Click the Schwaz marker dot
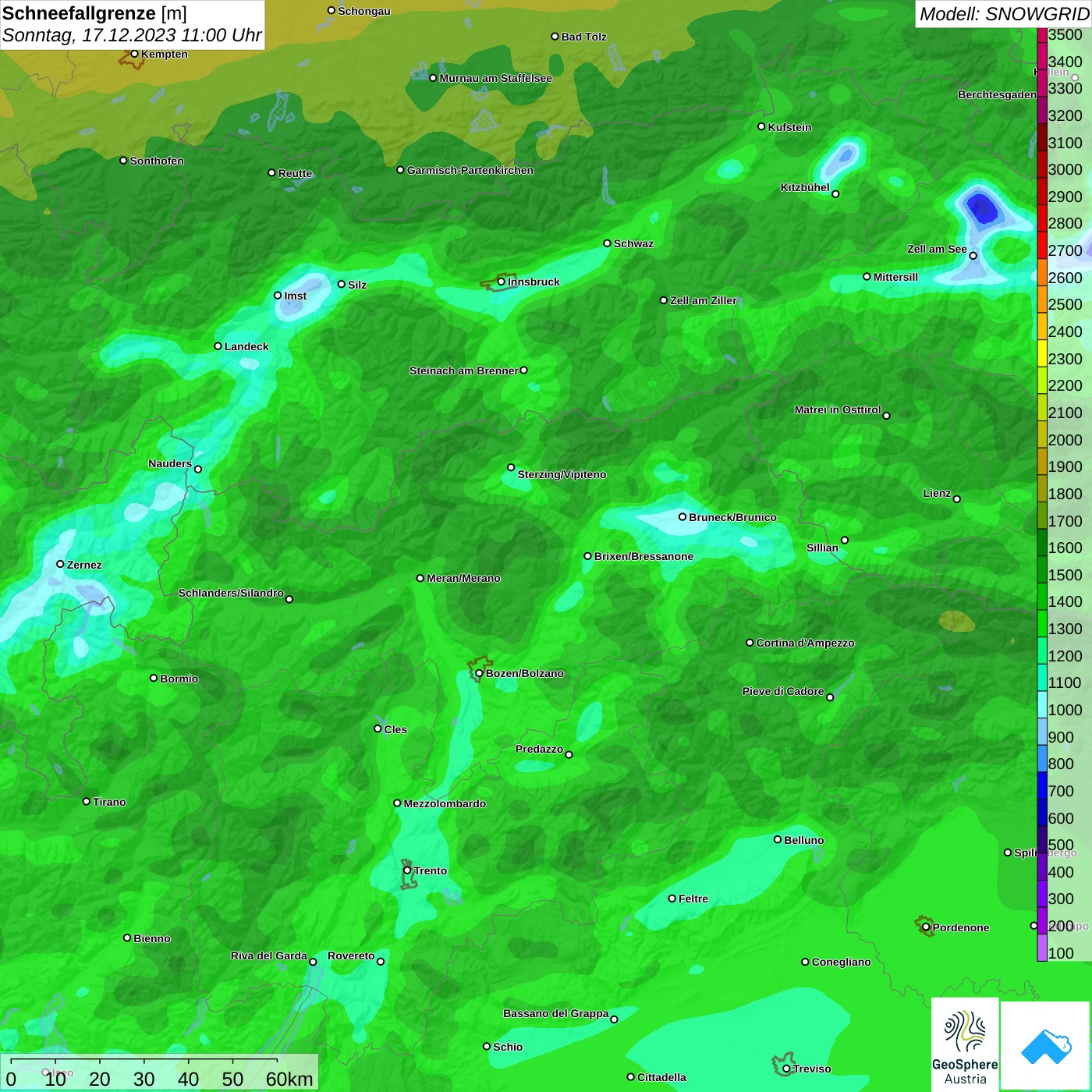Viewport: 1092px width, 1092px height. point(607,243)
